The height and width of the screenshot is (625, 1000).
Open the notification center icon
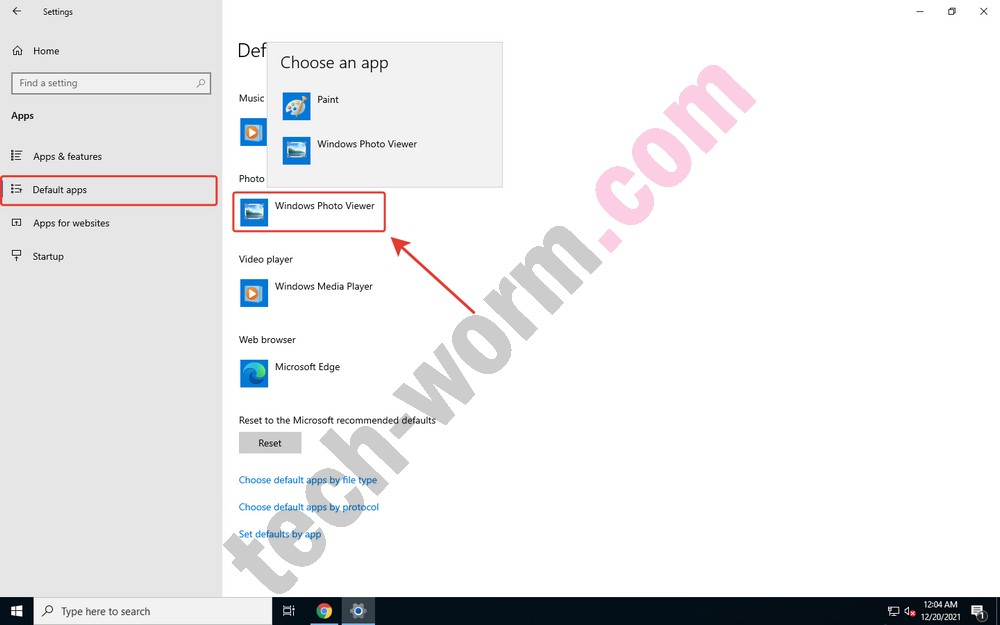click(x=977, y=611)
